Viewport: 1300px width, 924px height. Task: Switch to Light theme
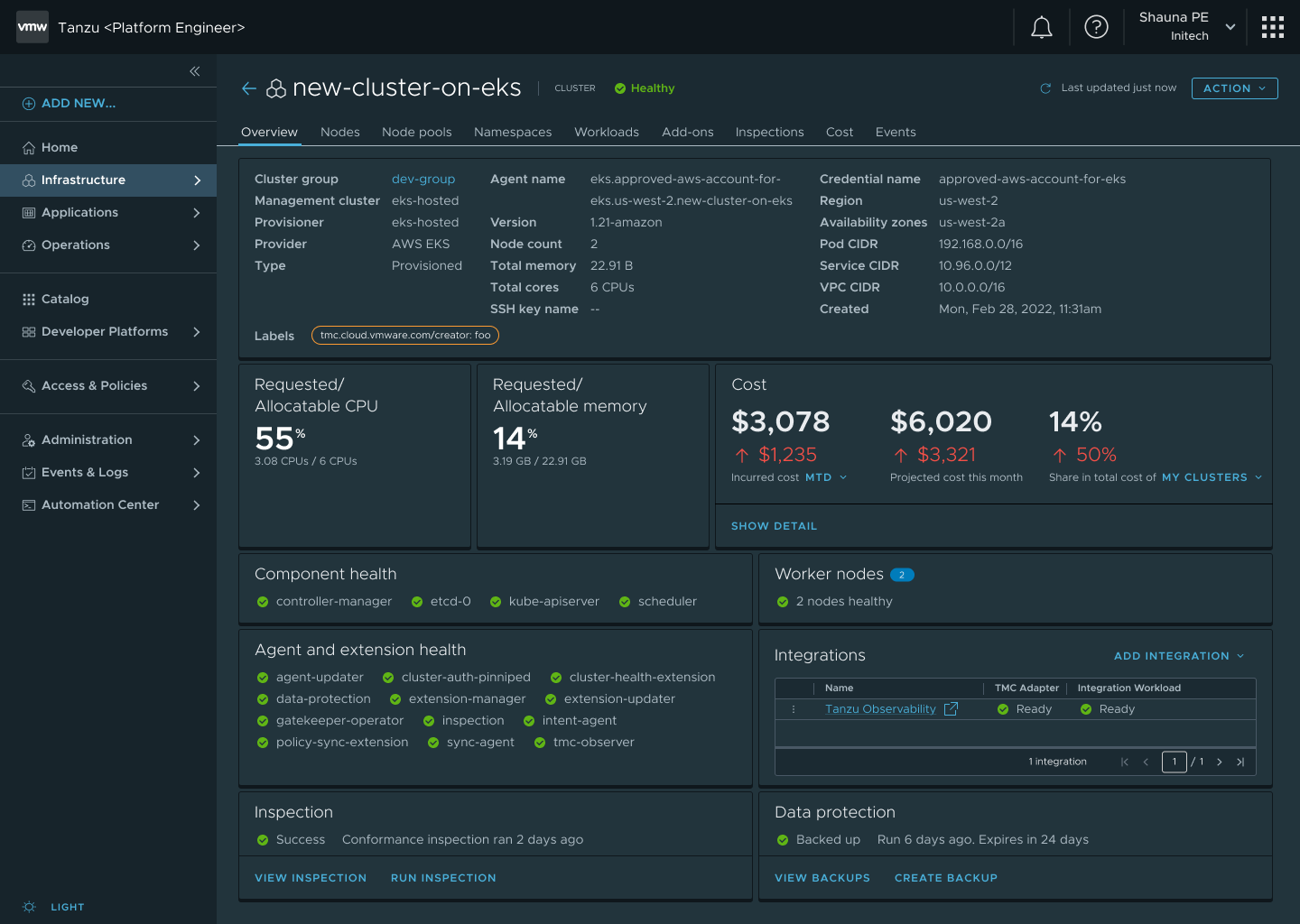(54, 907)
